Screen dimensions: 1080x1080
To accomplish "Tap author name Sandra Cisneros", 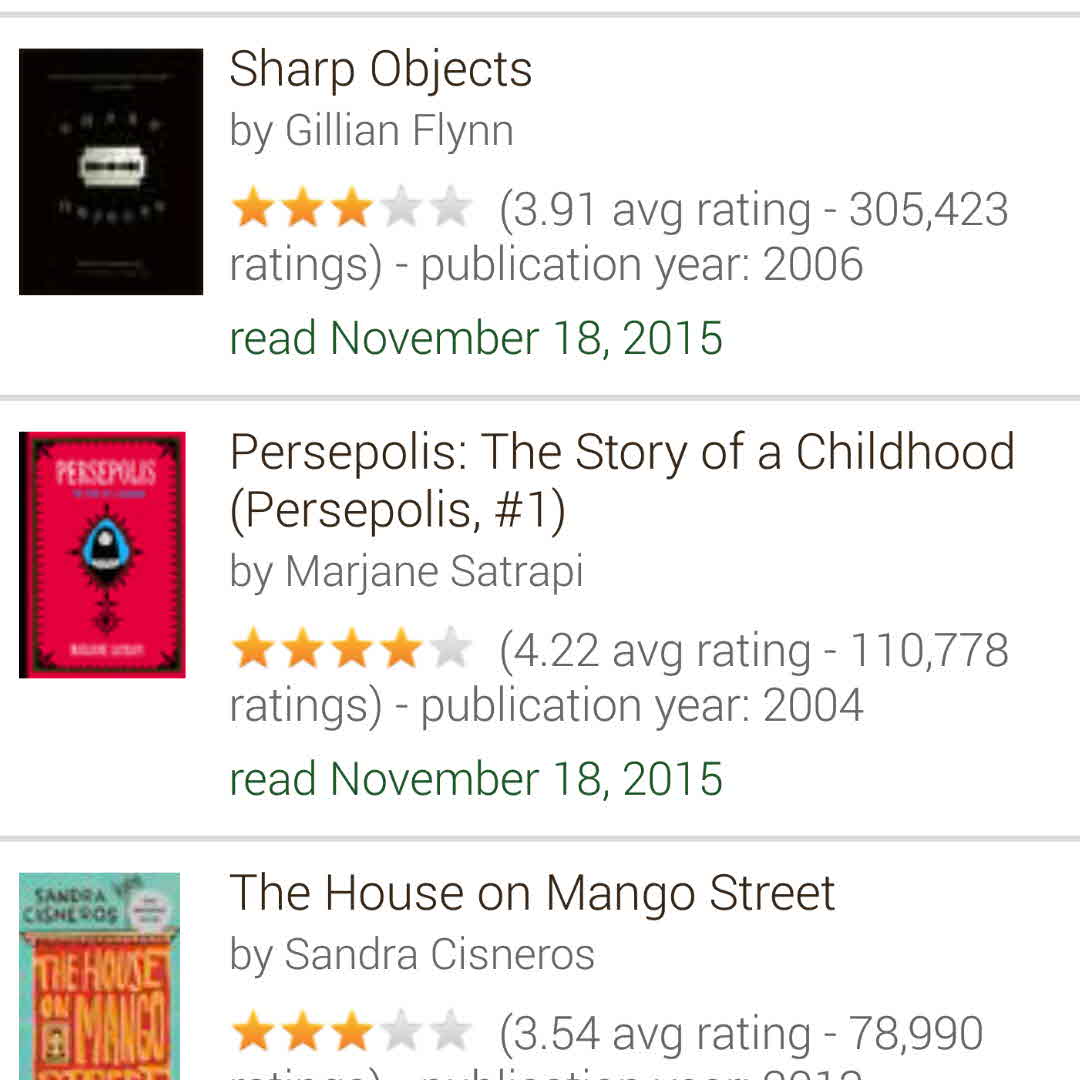I will 439,954.
